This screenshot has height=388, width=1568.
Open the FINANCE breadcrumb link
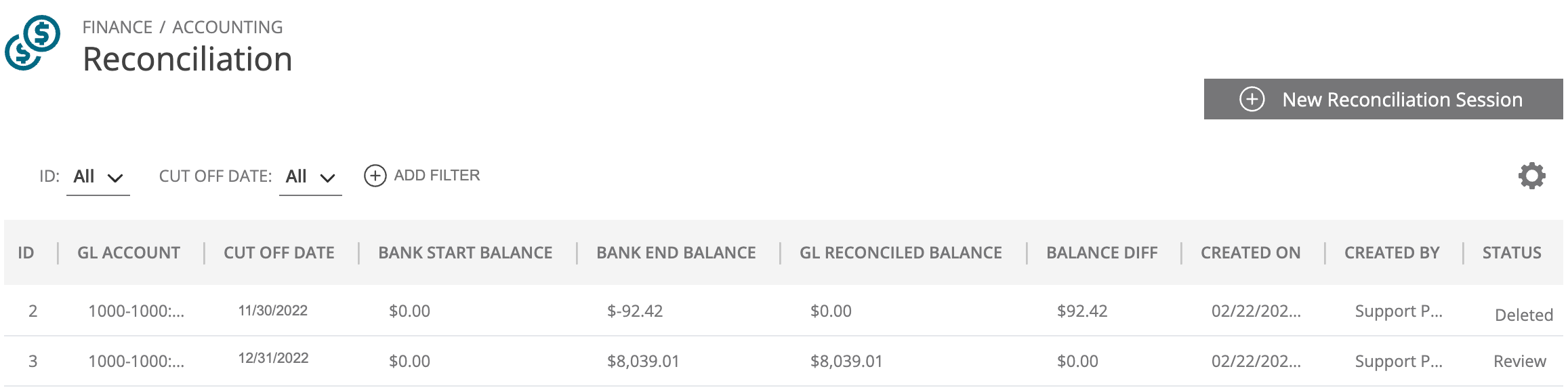[117, 27]
